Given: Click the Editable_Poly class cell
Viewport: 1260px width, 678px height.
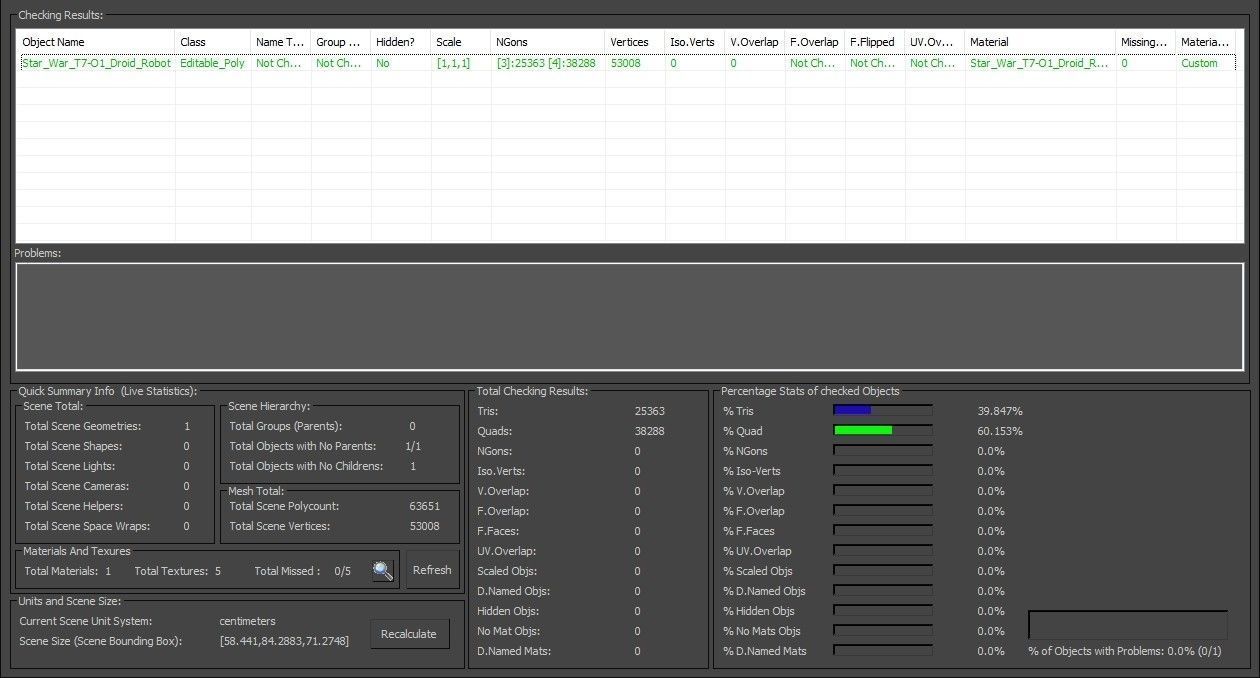Looking at the screenshot, I should tap(213, 63).
